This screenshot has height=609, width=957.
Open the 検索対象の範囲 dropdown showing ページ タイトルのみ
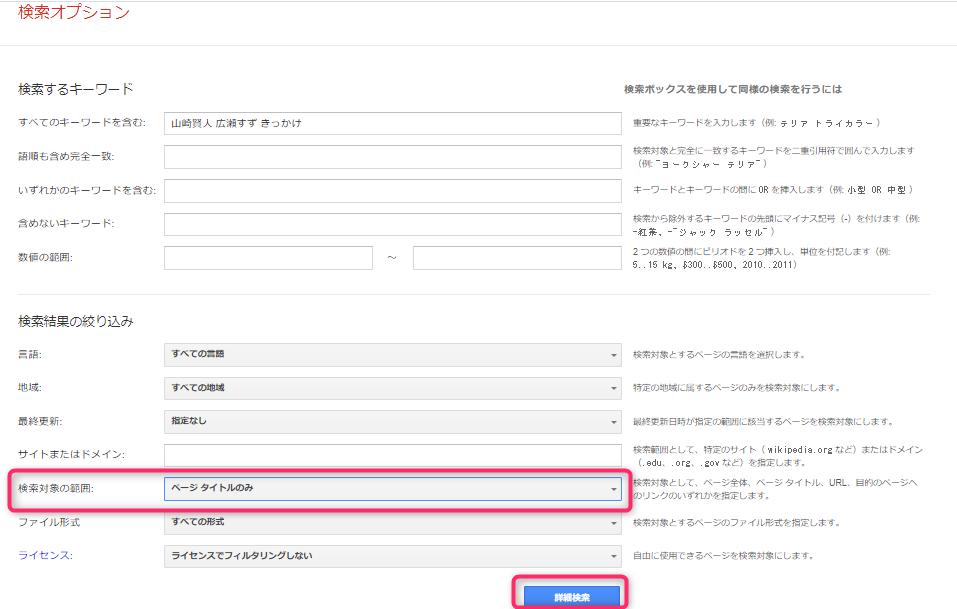pos(392,489)
